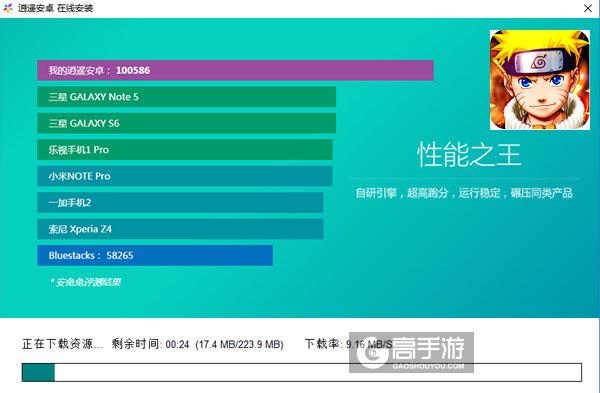
Task: Click the 性能之王 headline
Action: 469,155
